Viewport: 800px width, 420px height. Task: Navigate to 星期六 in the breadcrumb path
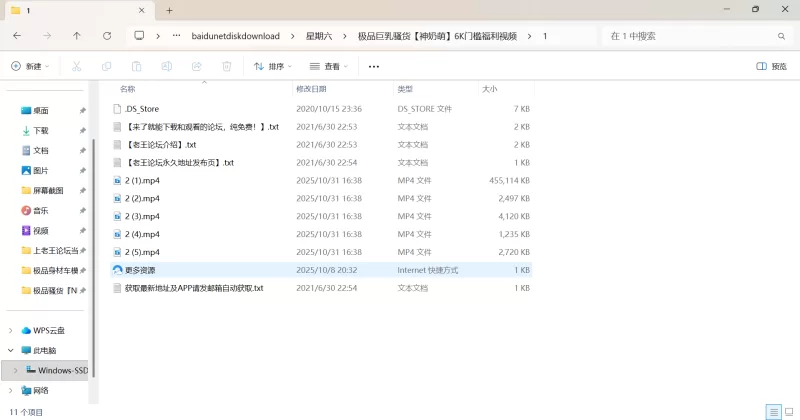point(321,36)
